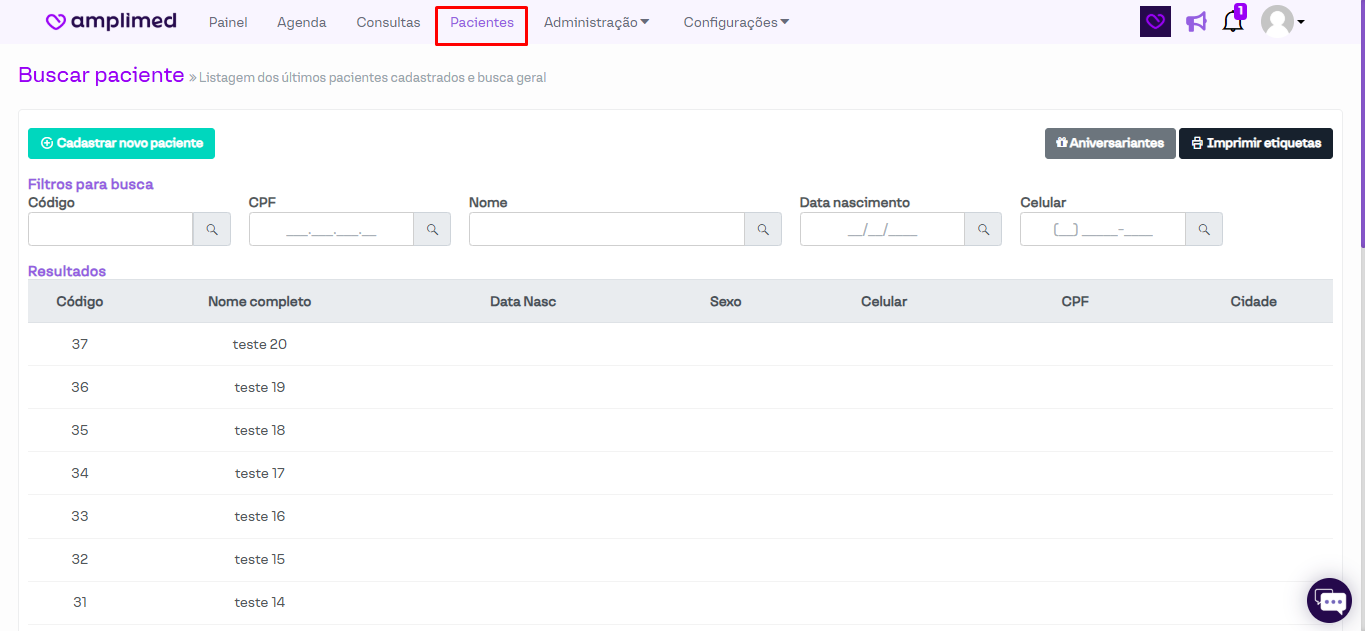Open the notifications bell
This screenshot has width=1365, height=631.
click(1233, 22)
